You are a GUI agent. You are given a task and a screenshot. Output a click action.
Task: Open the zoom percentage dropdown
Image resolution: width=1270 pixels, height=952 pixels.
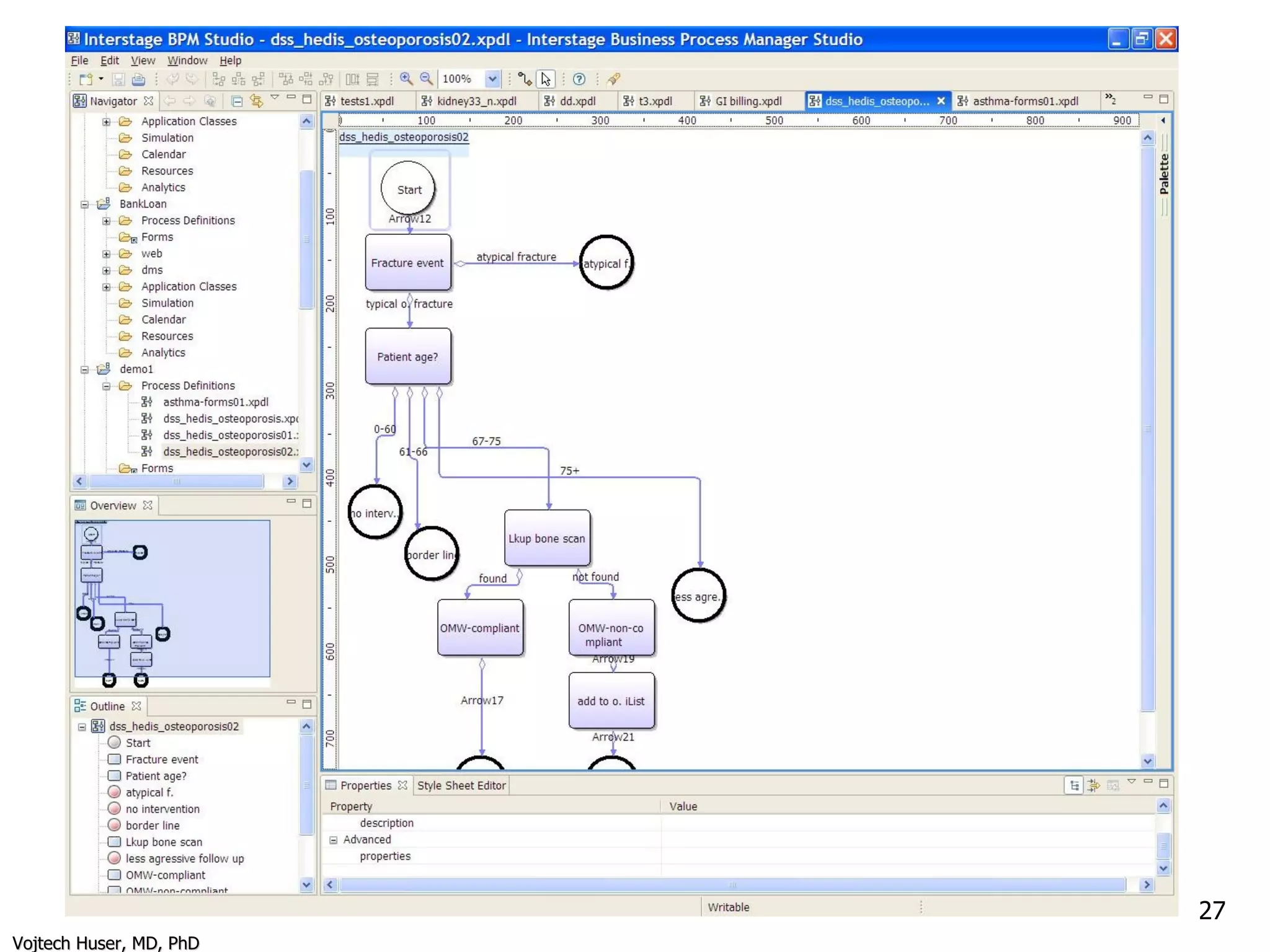(492, 79)
